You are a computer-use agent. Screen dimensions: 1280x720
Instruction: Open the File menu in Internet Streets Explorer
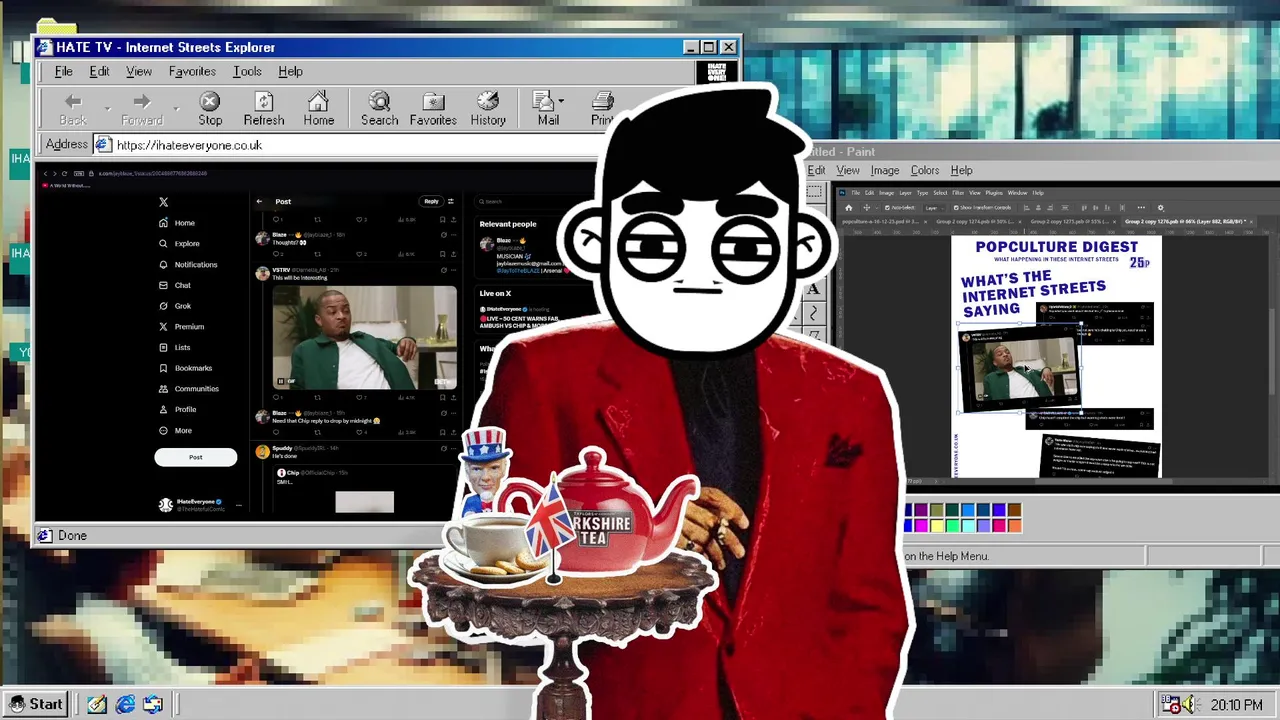[63, 71]
